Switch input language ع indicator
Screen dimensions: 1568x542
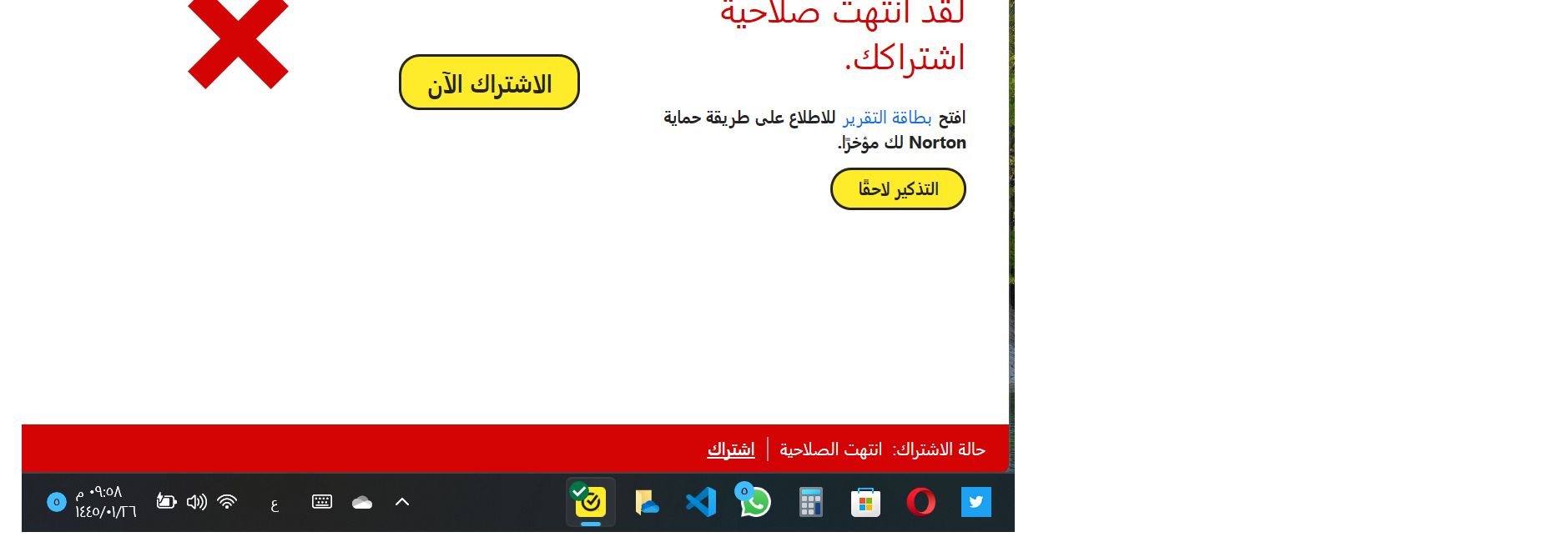[x=275, y=504]
